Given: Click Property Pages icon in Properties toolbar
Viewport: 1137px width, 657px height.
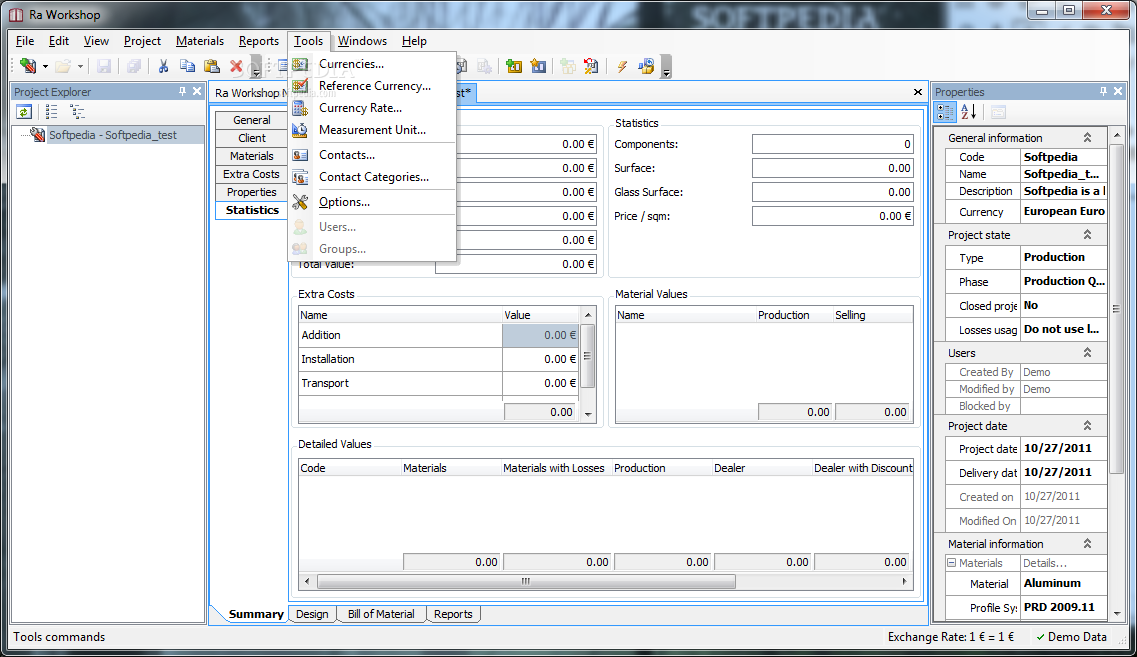Looking at the screenshot, I should pyautogui.click(x=999, y=112).
